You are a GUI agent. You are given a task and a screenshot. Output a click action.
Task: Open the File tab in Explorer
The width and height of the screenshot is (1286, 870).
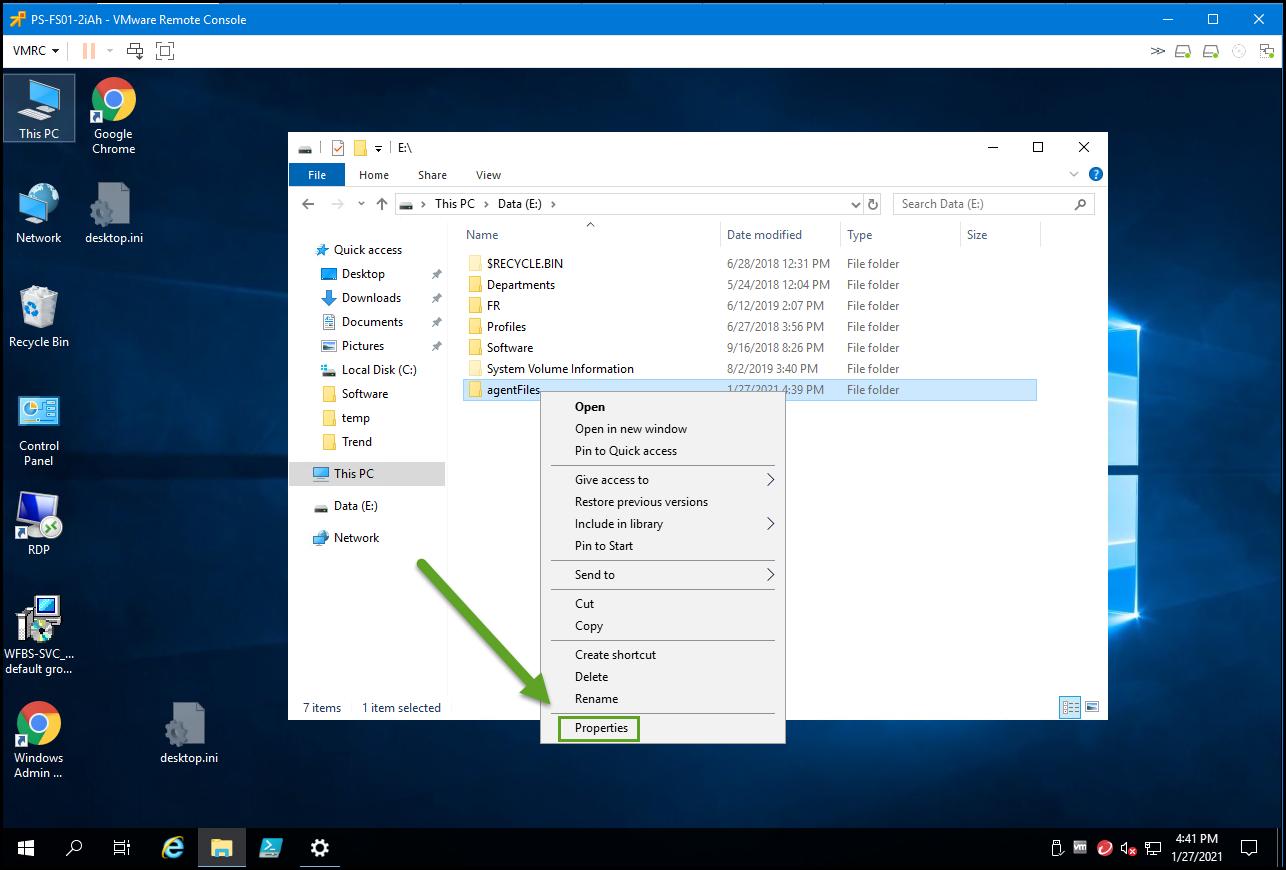coord(316,175)
